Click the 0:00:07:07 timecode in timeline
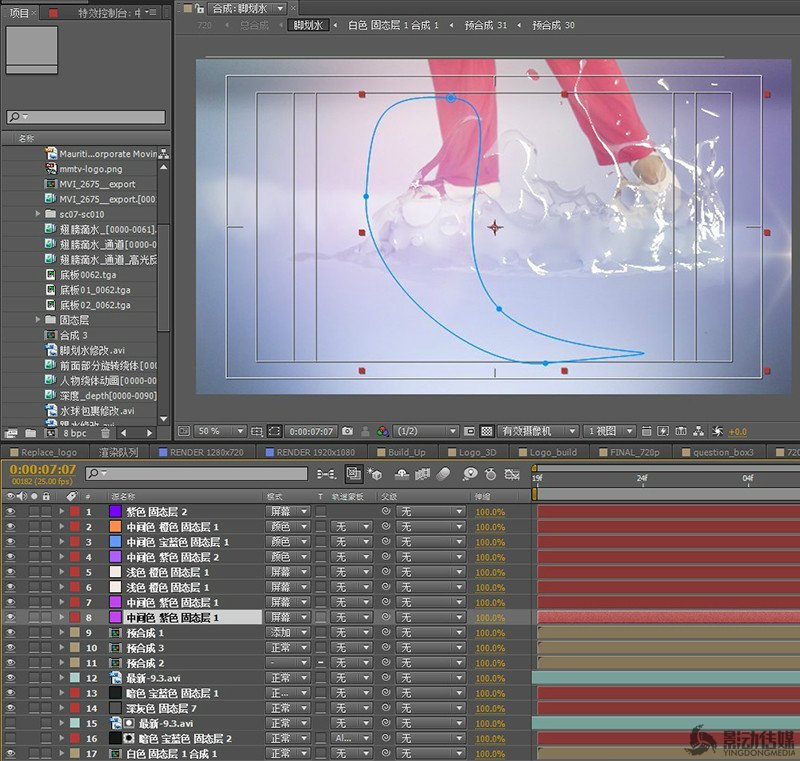 [x=43, y=469]
